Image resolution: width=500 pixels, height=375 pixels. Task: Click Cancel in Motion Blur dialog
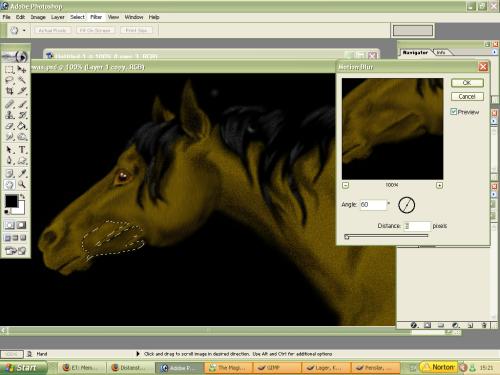tap(467, 97)
